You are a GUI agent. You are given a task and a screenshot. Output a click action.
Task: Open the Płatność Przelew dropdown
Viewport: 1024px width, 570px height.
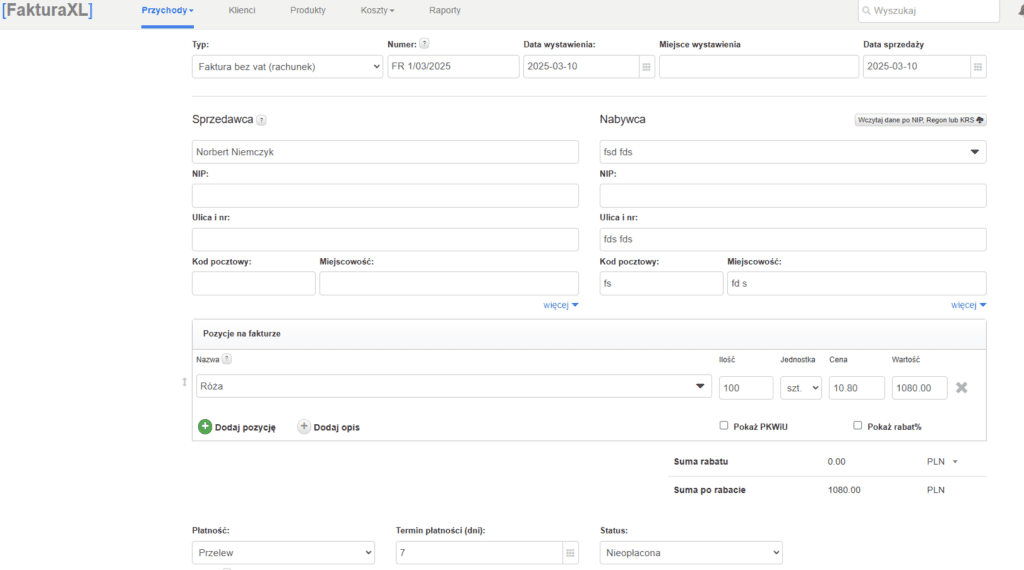coord(283,553)
